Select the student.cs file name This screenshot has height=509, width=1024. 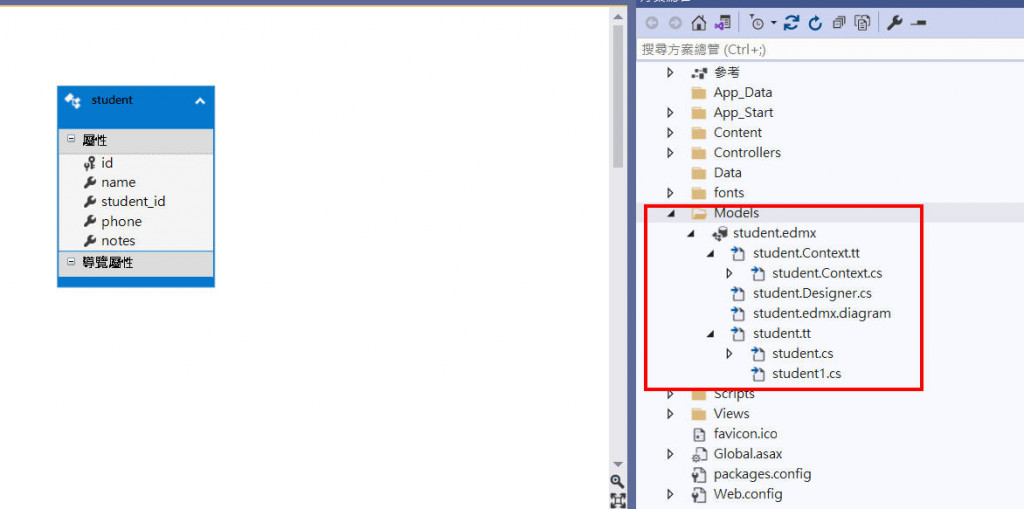point(803,353)
